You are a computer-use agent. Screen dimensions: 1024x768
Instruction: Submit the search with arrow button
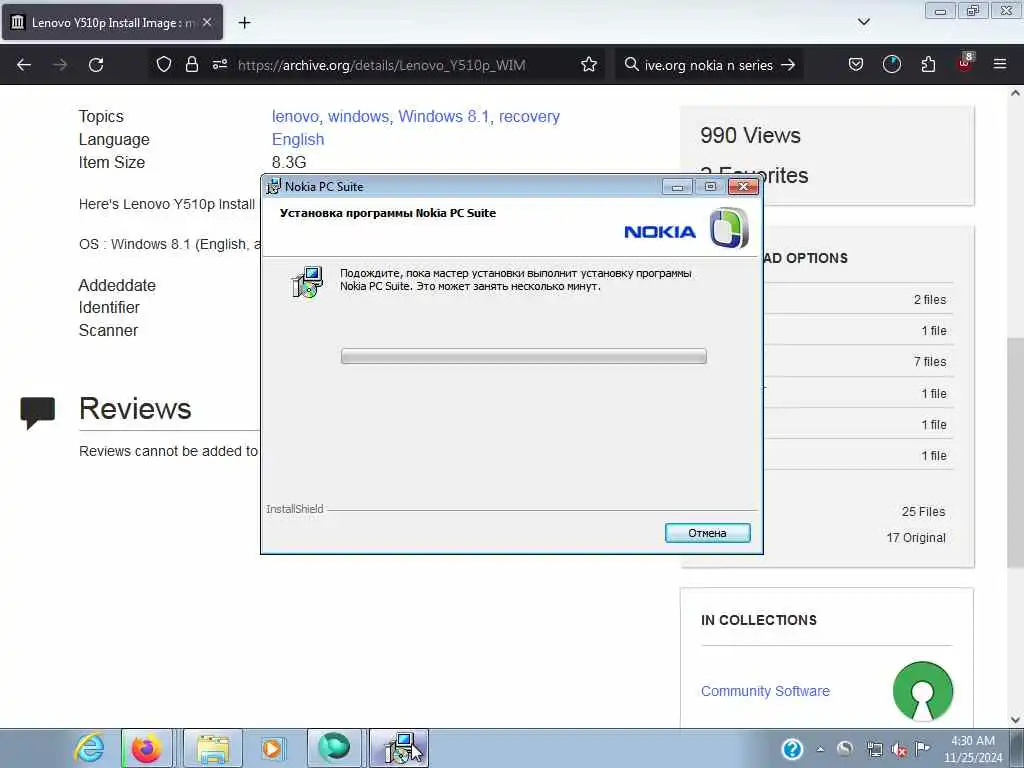click(788, 65)
